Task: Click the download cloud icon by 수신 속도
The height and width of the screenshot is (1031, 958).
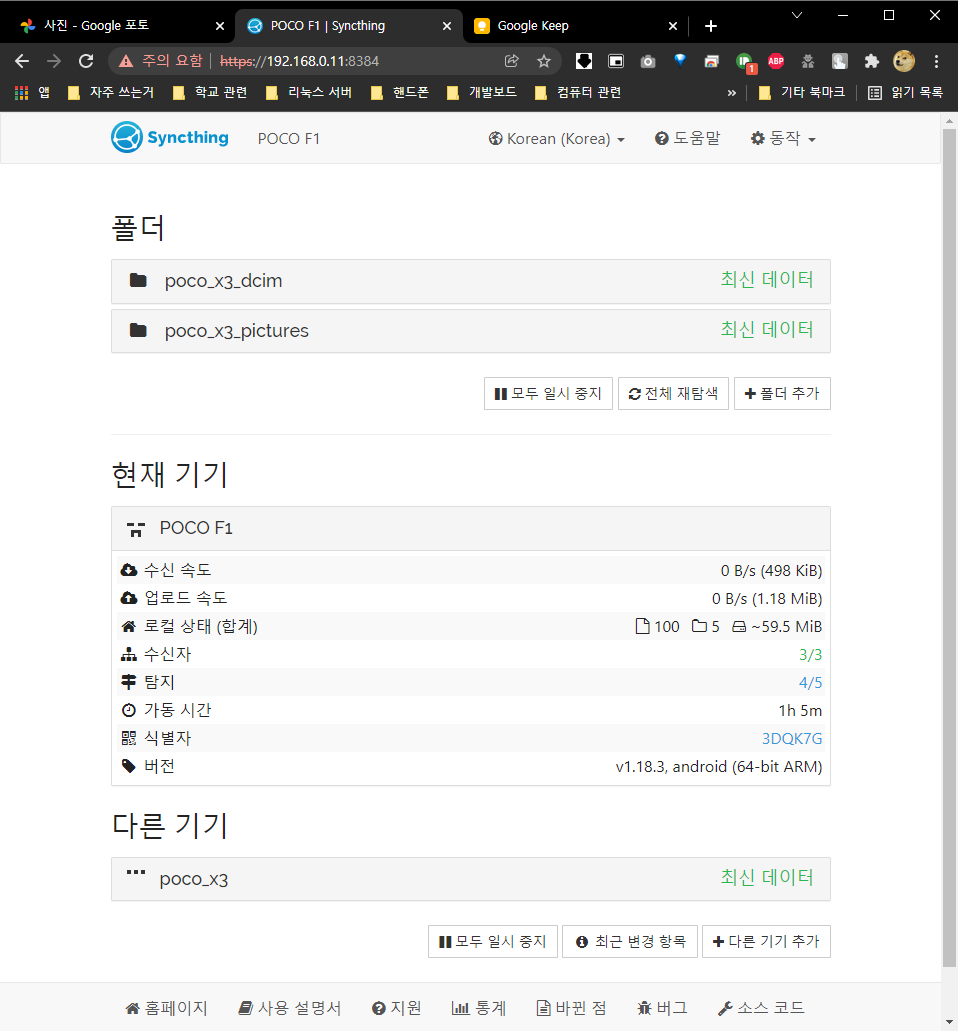Action: pyautogui.click(x=129, y=570)
